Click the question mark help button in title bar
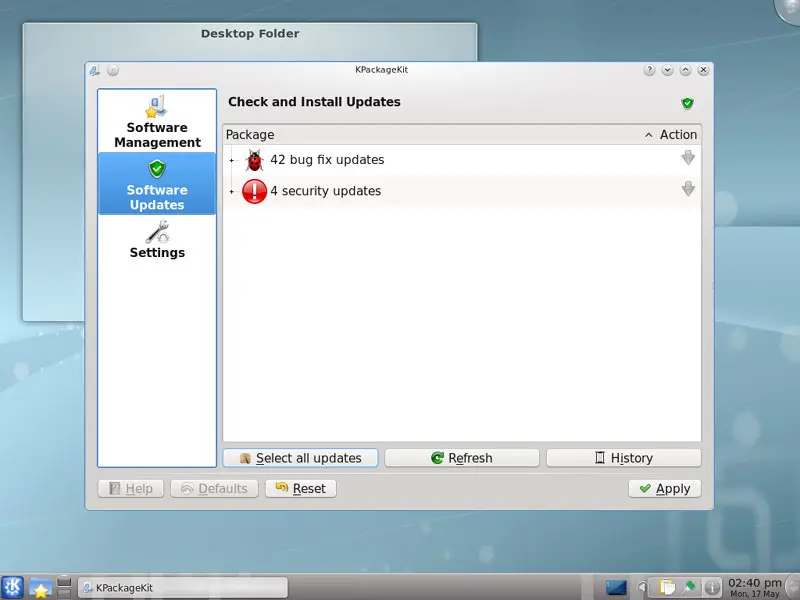 (649, 70)
